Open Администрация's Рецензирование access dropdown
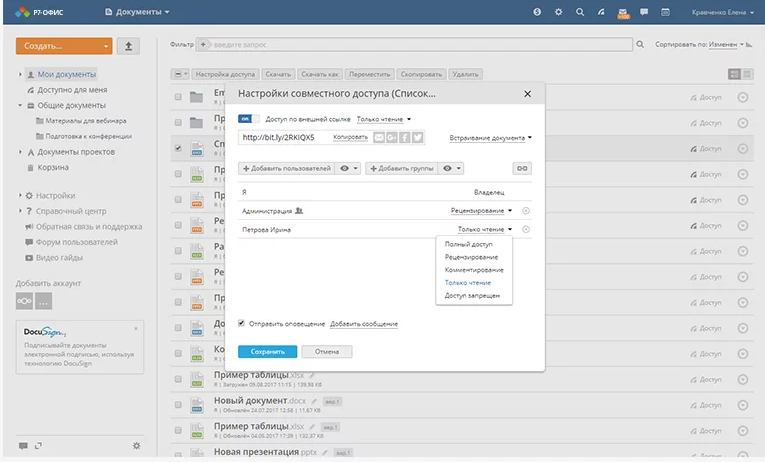The image size is (765, 462). (481, 211)
